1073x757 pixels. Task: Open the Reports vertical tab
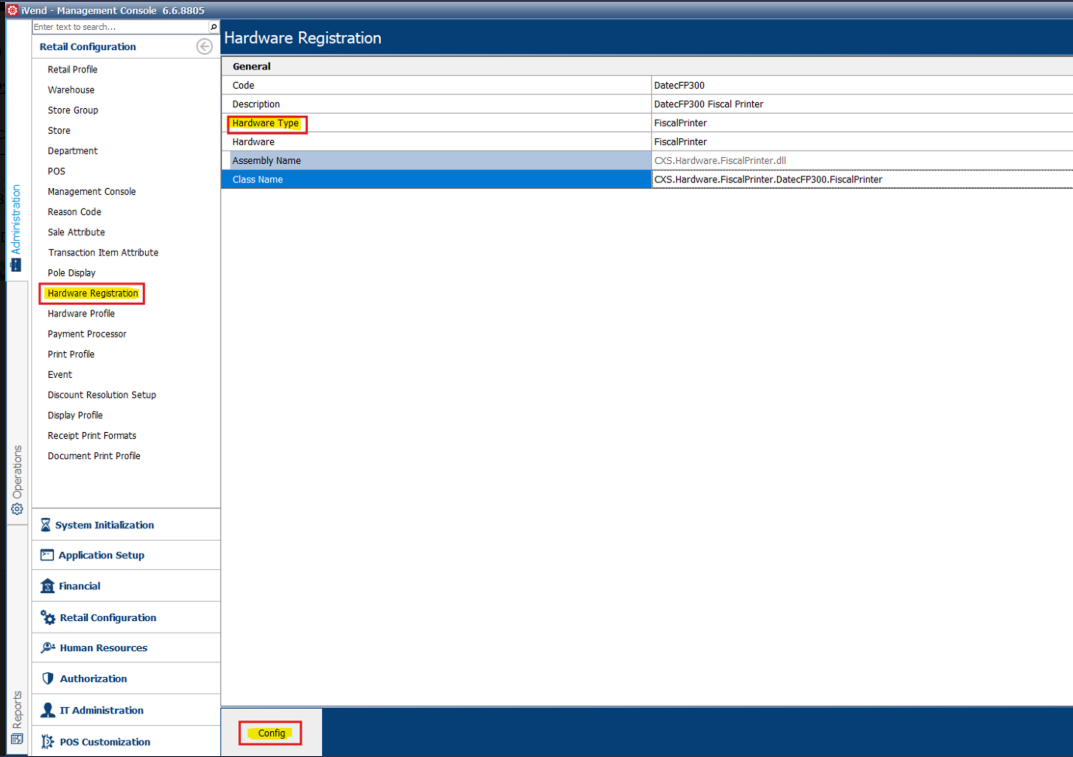click(17, 717)
